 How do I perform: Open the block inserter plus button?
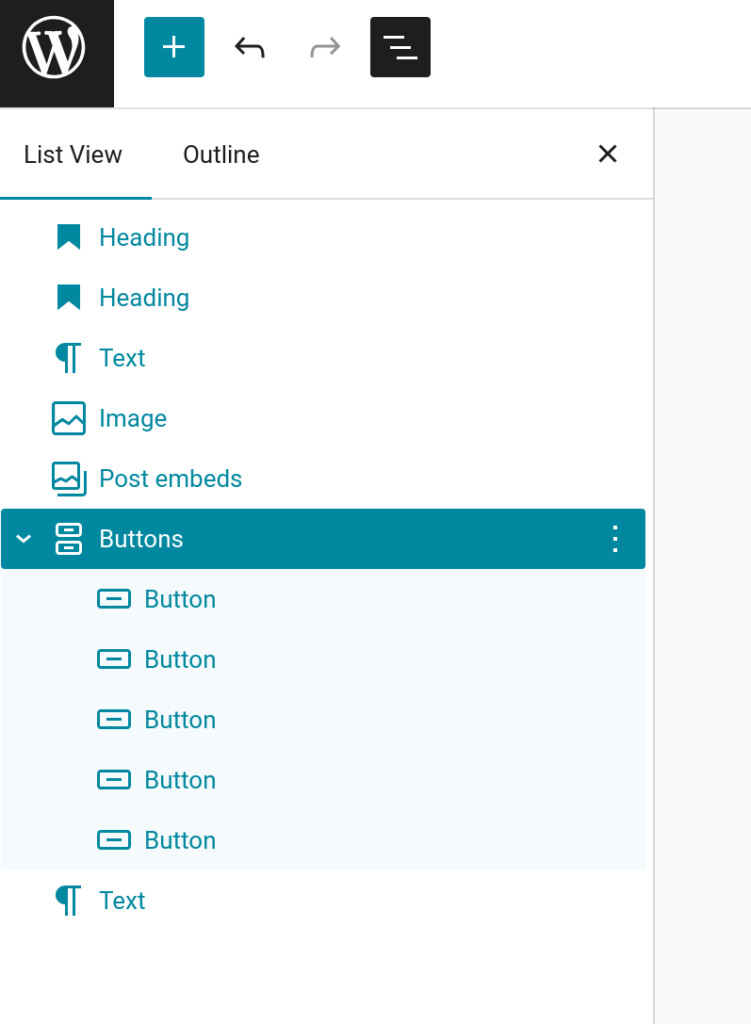[x=174, y=47]
